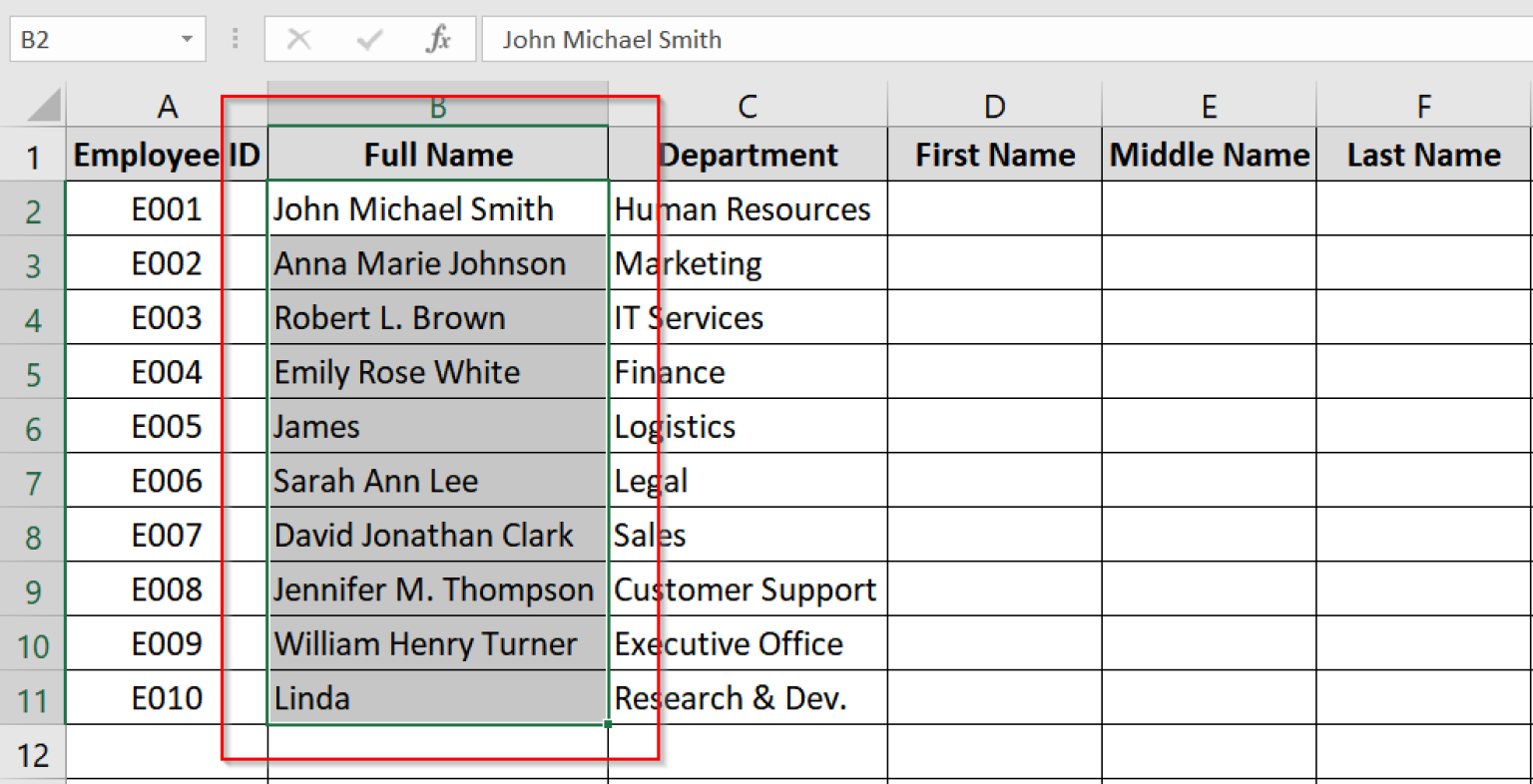Select the Full Name header cell
Screen dimensions: 1533x784
[437, 155]
